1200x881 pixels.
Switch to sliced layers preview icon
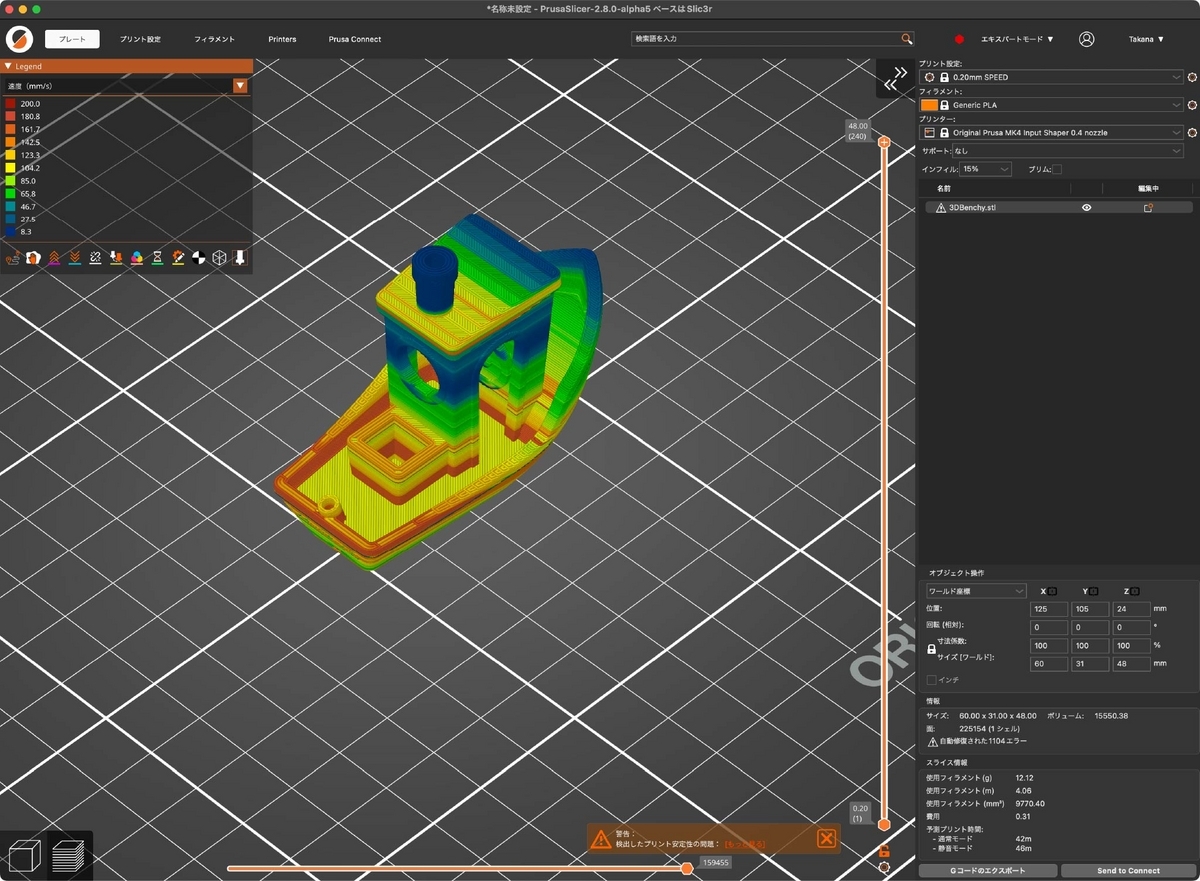(x=69, y=856)
